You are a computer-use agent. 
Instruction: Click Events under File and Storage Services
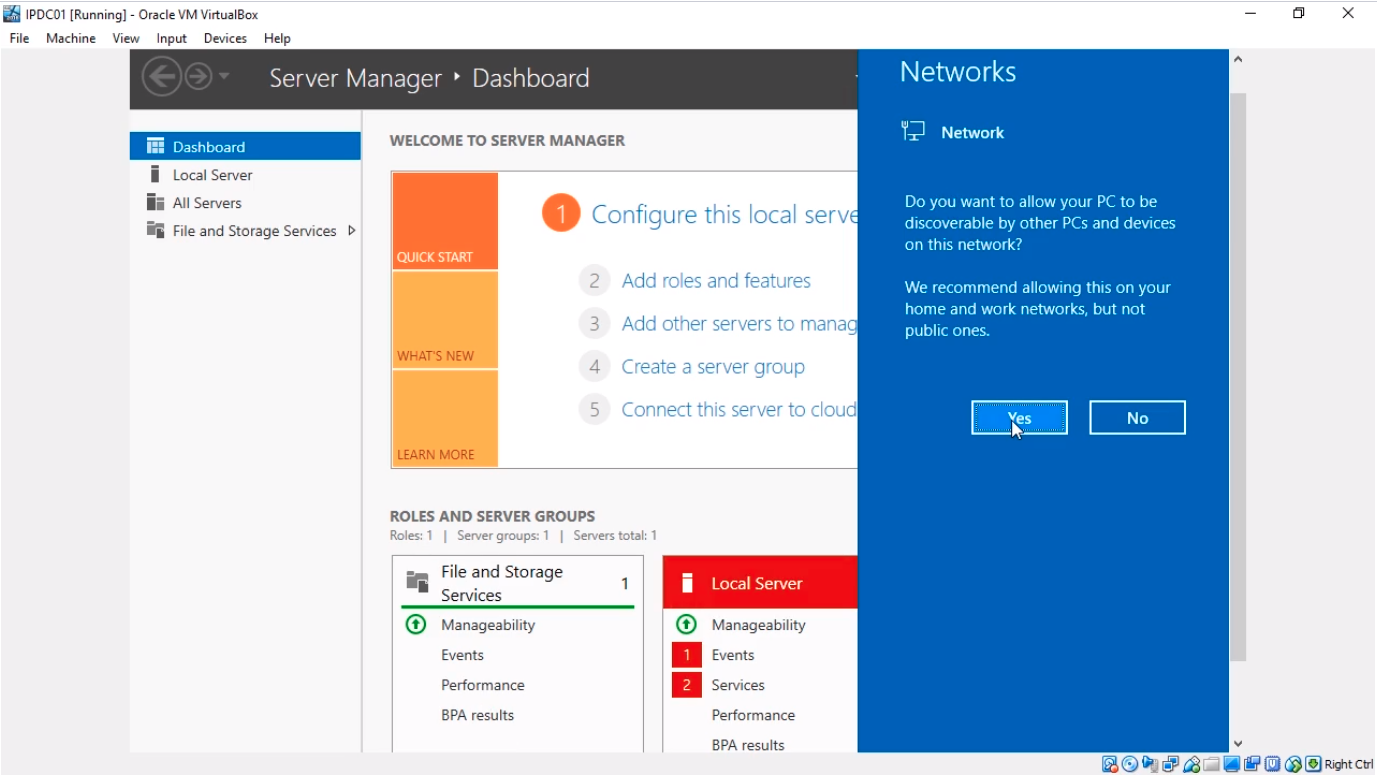462,655
